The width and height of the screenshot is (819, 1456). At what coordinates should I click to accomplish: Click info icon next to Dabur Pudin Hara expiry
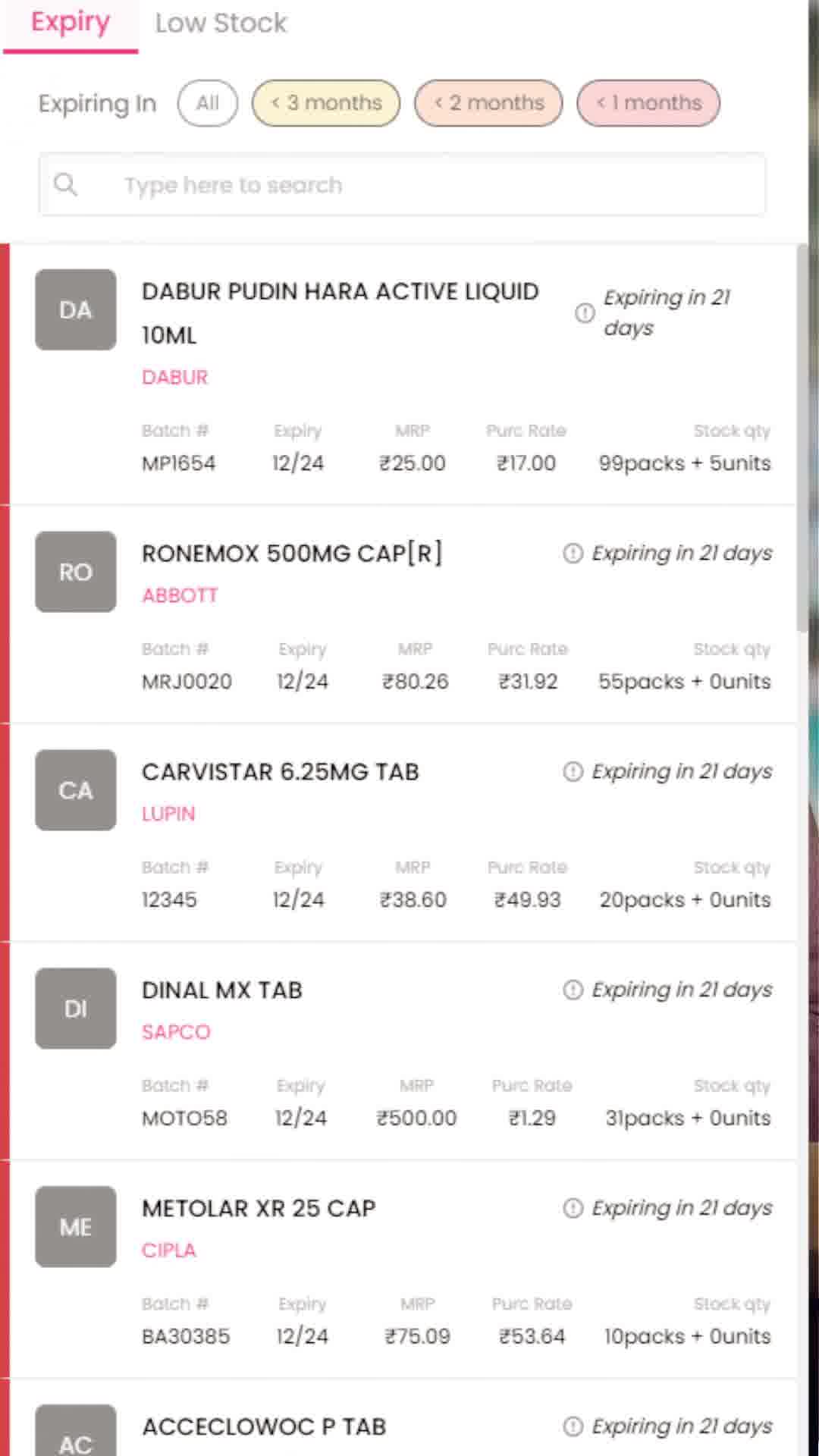pyautogui.click(x=585, y=312)
